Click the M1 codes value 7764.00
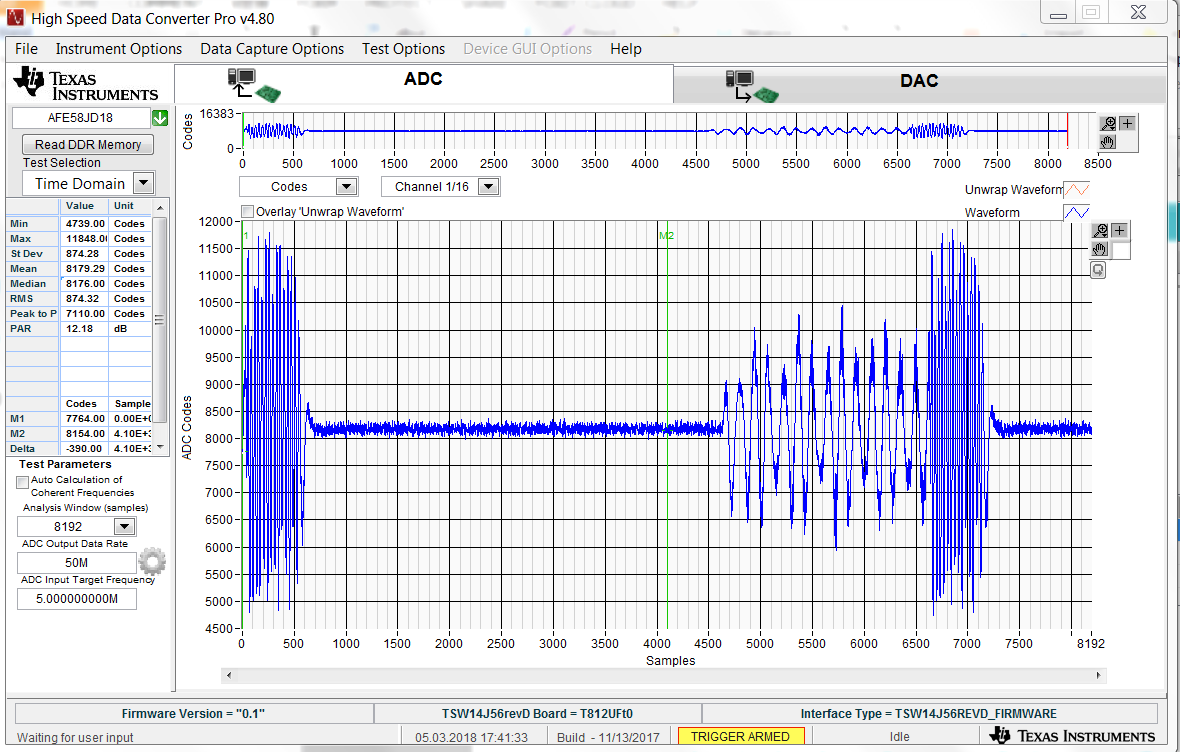The height and width of the screenshot is (752, 1180). tap(84, 419)
